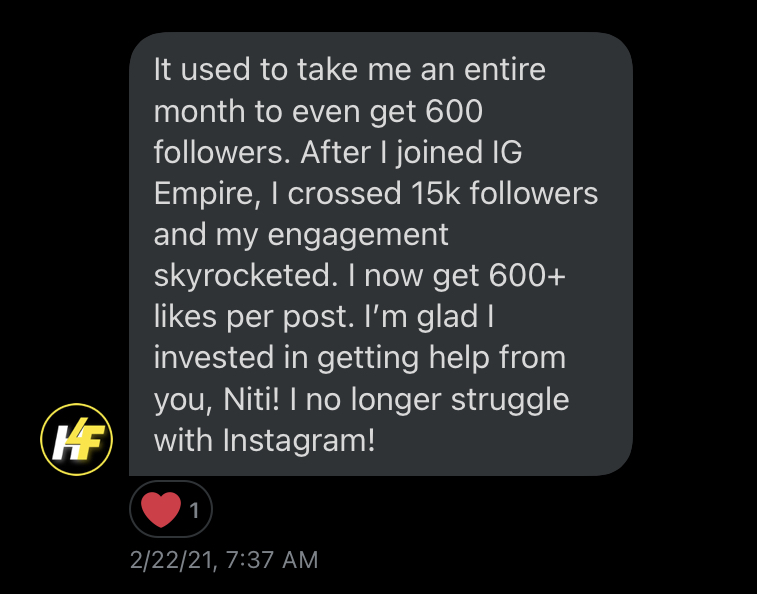Select the word 'skyrocketed.' in message

tap(246, 277)
